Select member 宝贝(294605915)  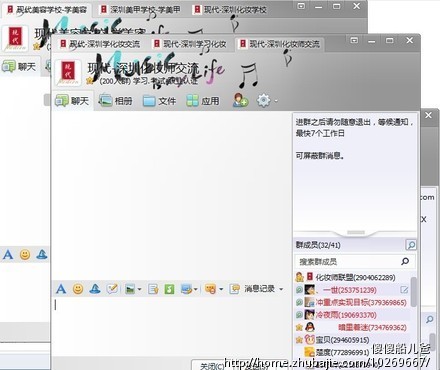tap(353, 340)
